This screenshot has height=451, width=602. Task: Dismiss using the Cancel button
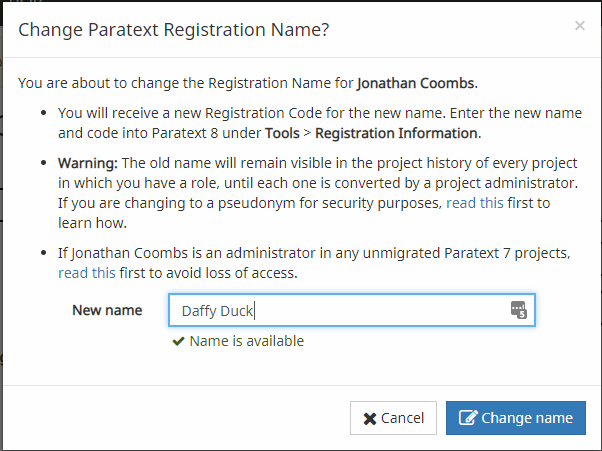(x=393, y=418)
